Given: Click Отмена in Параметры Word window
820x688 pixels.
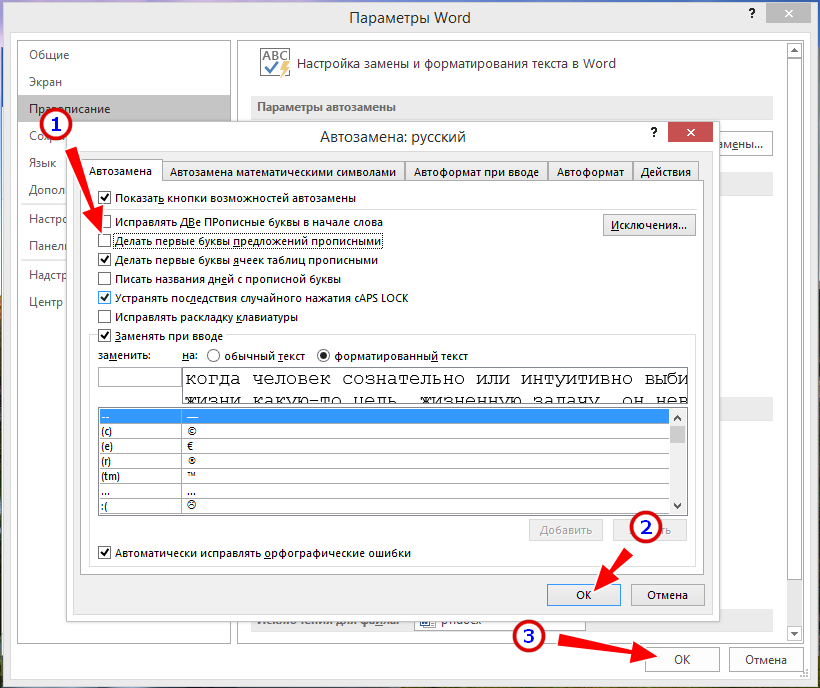Looking at the screenshot, I should pos(765,660).
